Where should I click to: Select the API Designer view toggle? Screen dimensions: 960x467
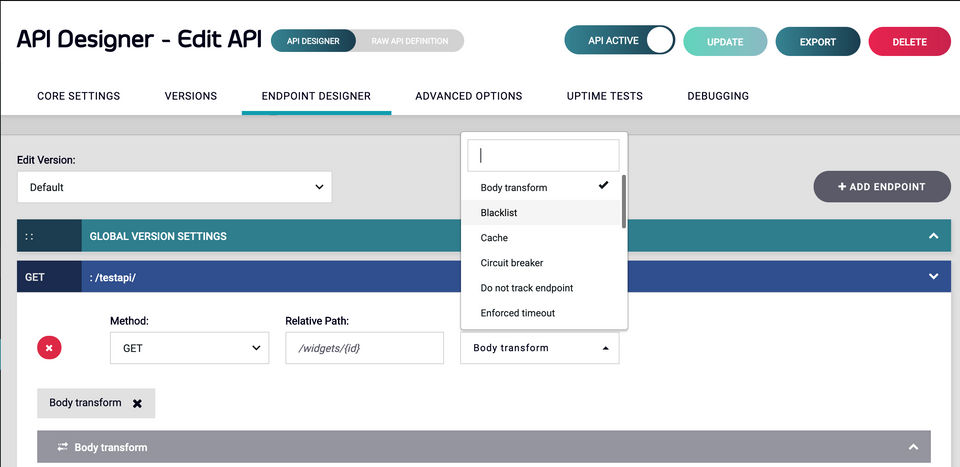pyautogui.click(x=313, y=41)
